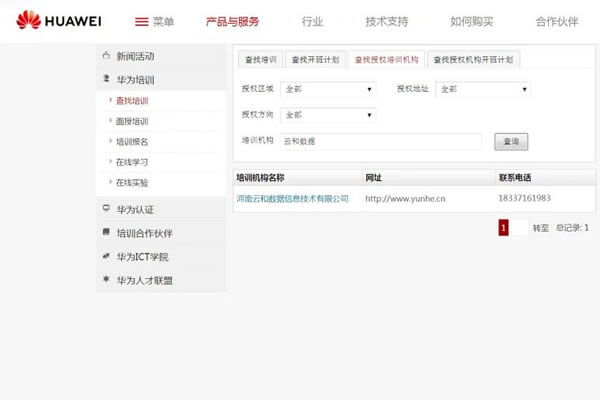Open 合作伙伴 in top navigation
The image size is (600, 400).
click(557, 21)
